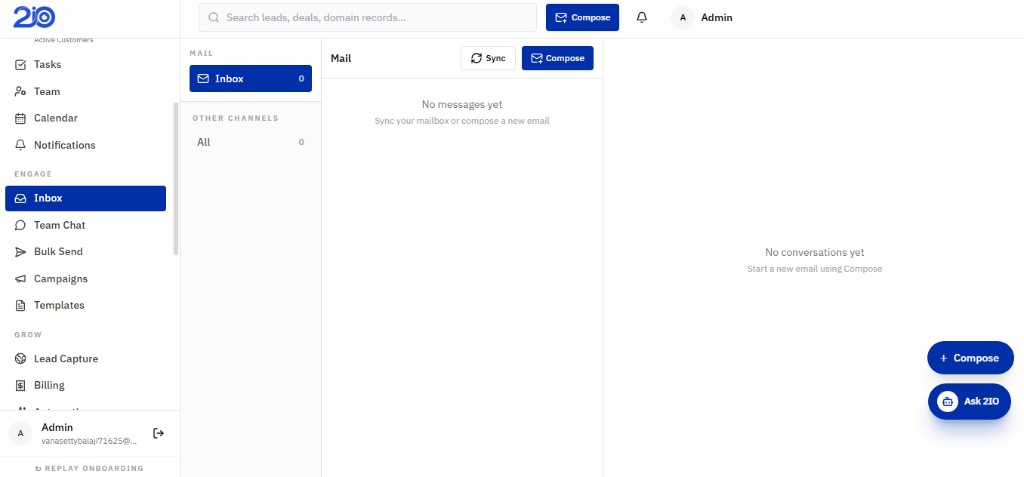Click the Billing dollar icon
The width and height of the screenshot is (1024, 477).
(x=20, y=386)
